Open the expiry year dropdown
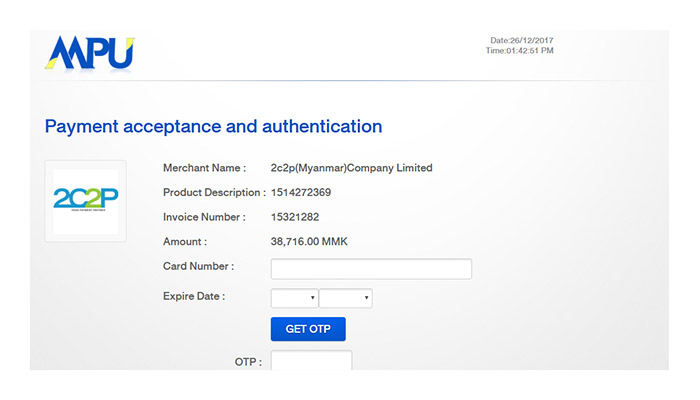This screenshot has width=700, height=400. pos(346,298)
